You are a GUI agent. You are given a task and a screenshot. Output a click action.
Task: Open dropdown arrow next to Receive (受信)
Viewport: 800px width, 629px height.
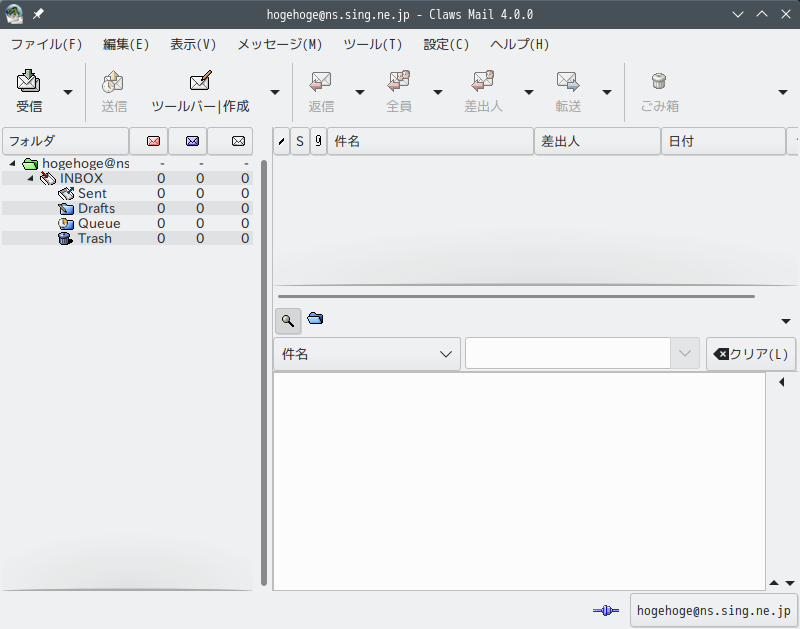coord(68,92)
